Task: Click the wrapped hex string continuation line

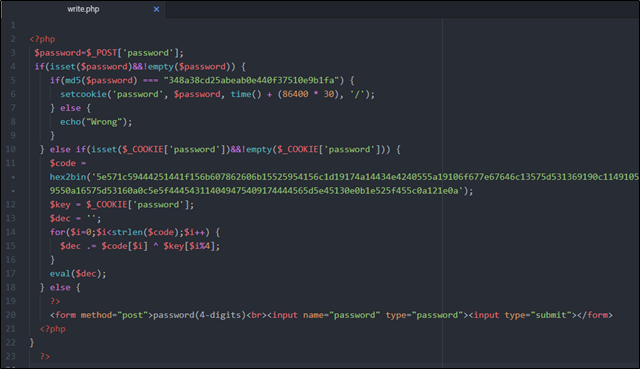Action: pyautogui.click(x=261, y=191)
